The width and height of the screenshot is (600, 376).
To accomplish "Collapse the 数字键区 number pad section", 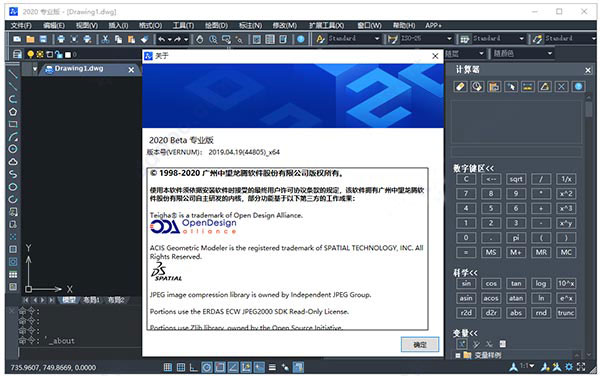I will point(473,168).
